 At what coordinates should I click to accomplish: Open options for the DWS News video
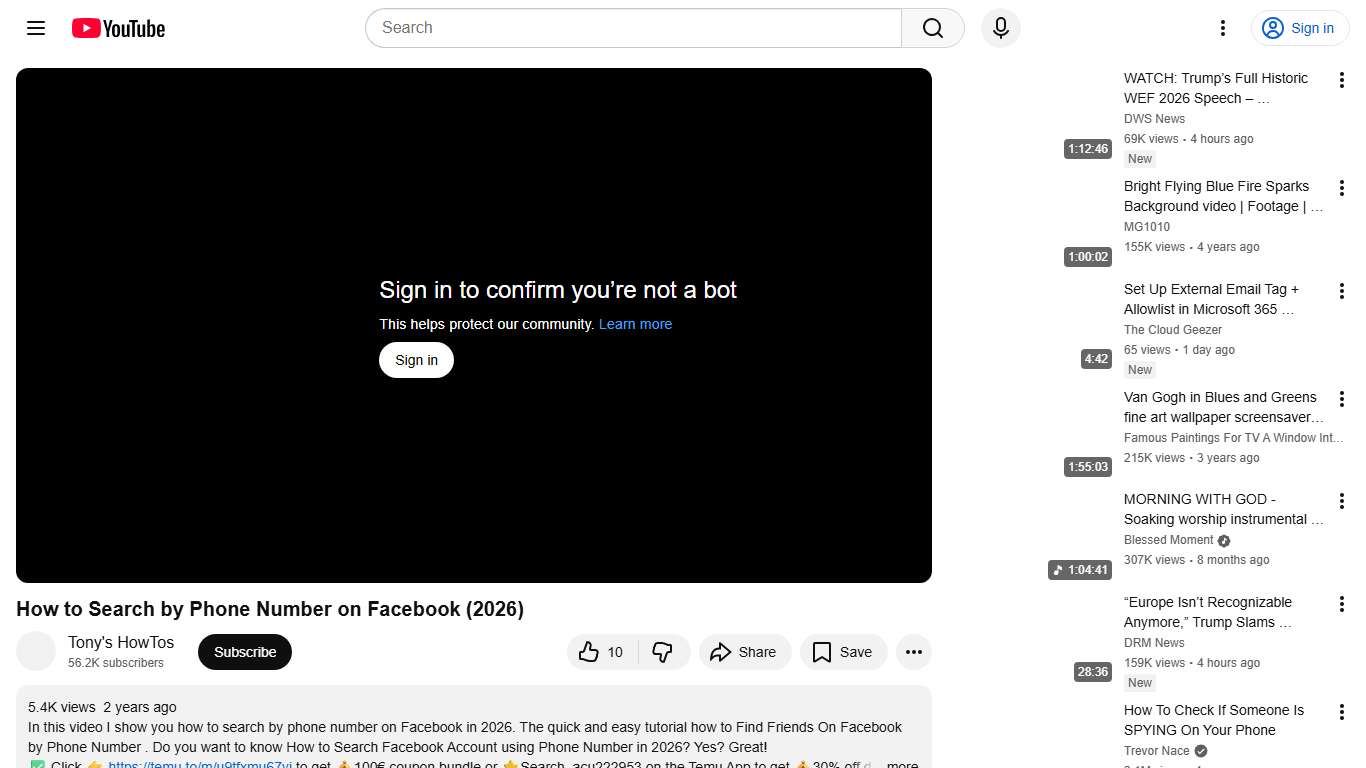pyautogui.click(x=1341, y=80)
